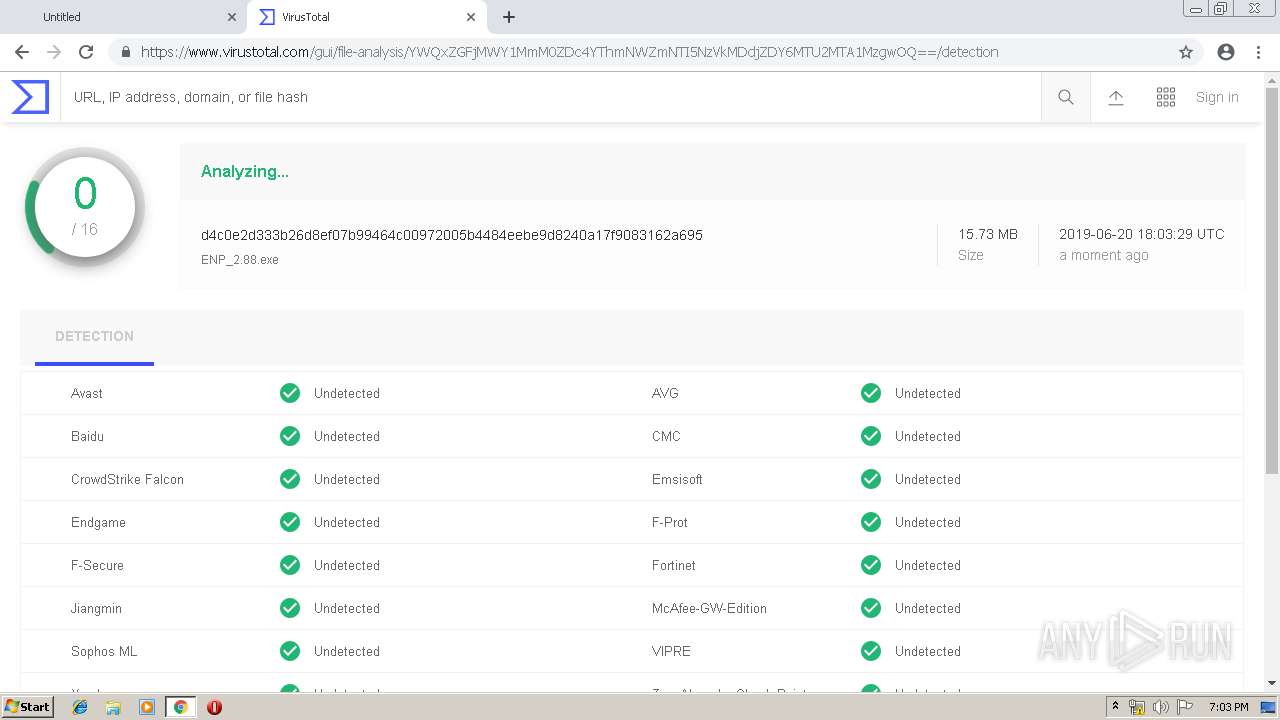Click the green check for McAfee-GW-Edition
The width and height of the screenshot is (1280, 720).
(x=871, y=608)
